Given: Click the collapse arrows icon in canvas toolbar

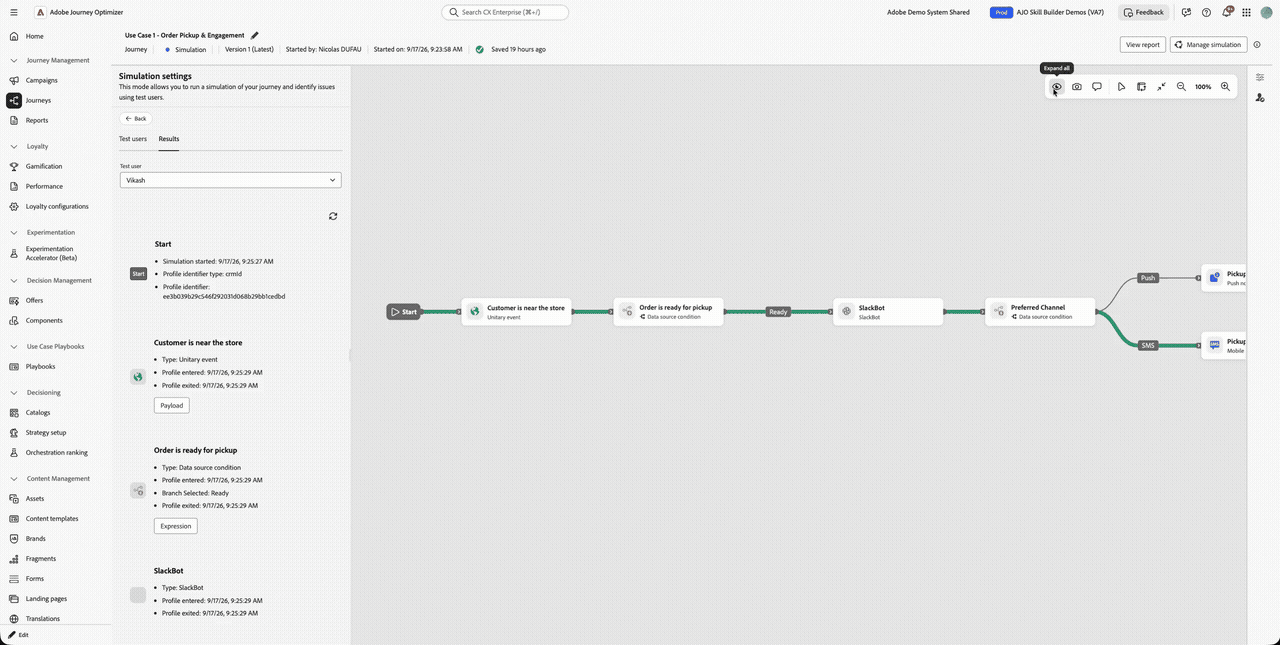Looking at the screenshot, I should (1161, 87).
